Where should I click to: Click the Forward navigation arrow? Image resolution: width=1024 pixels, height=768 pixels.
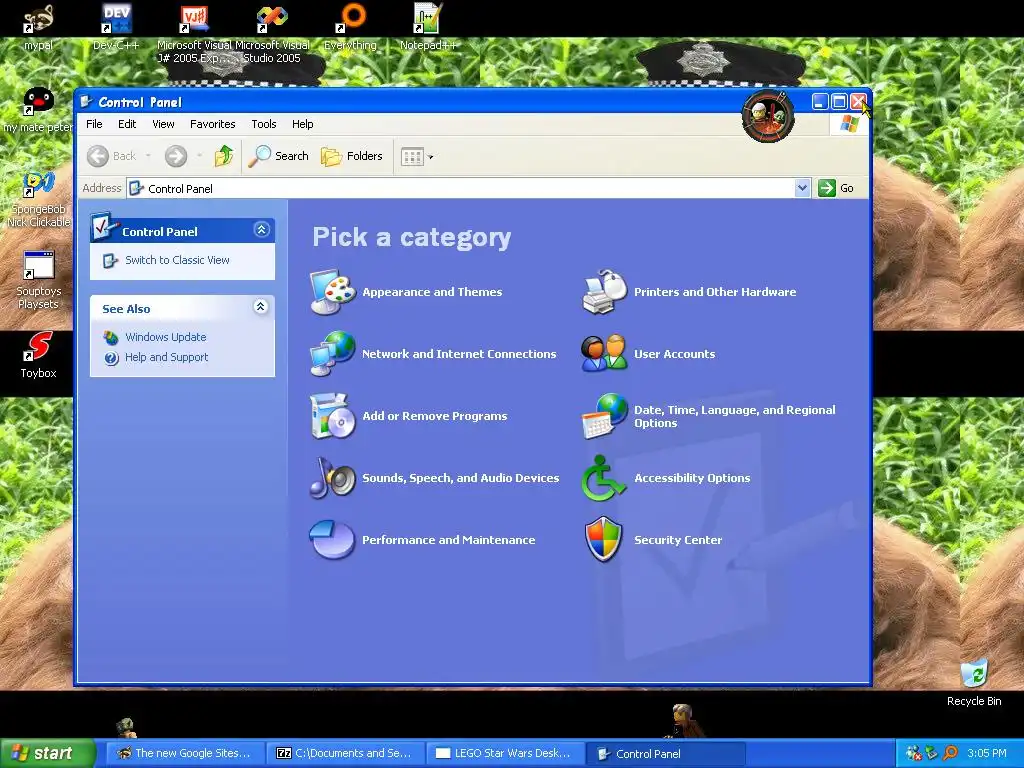[x=176, y=156]
